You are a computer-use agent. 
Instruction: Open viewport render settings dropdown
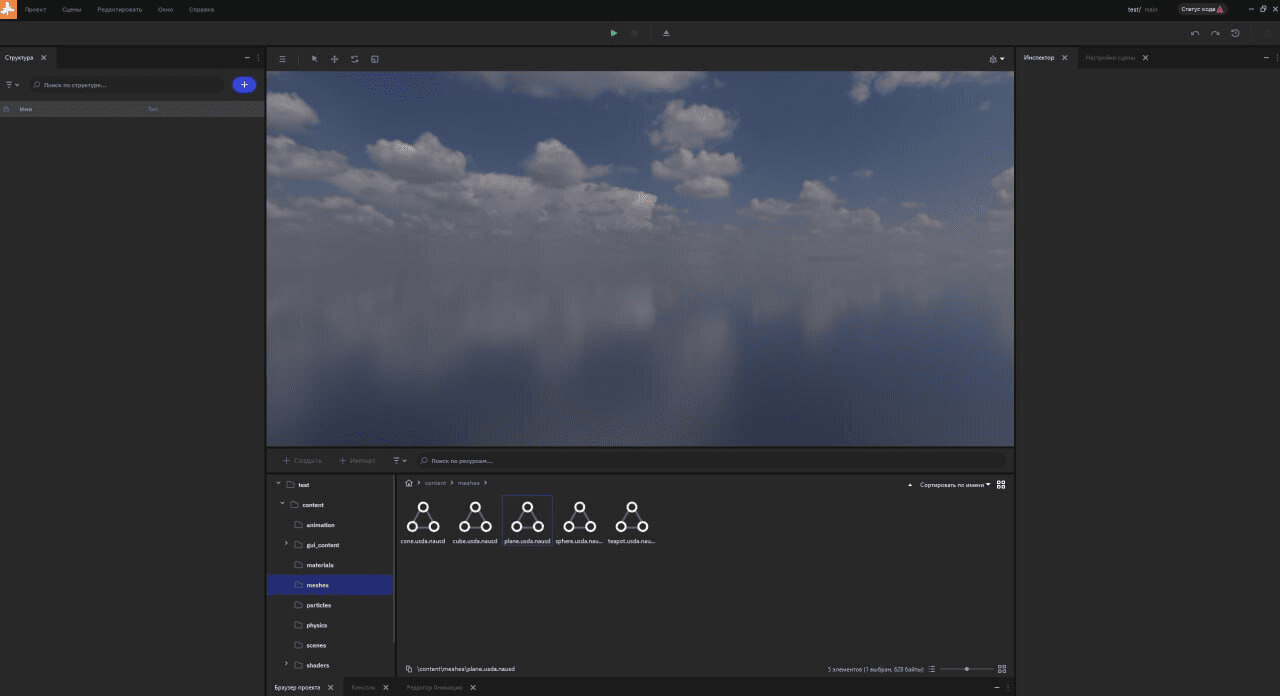pos(996,59)
